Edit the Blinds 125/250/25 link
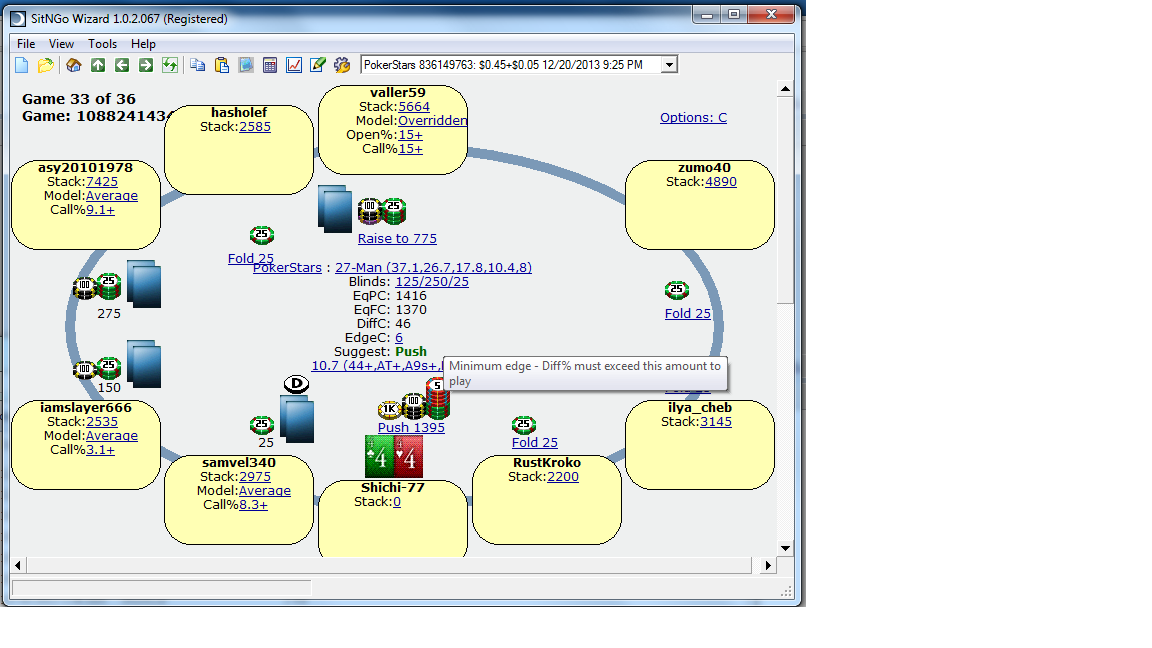The height and width of the screenshot is (648, 1152). coord(432,282)
